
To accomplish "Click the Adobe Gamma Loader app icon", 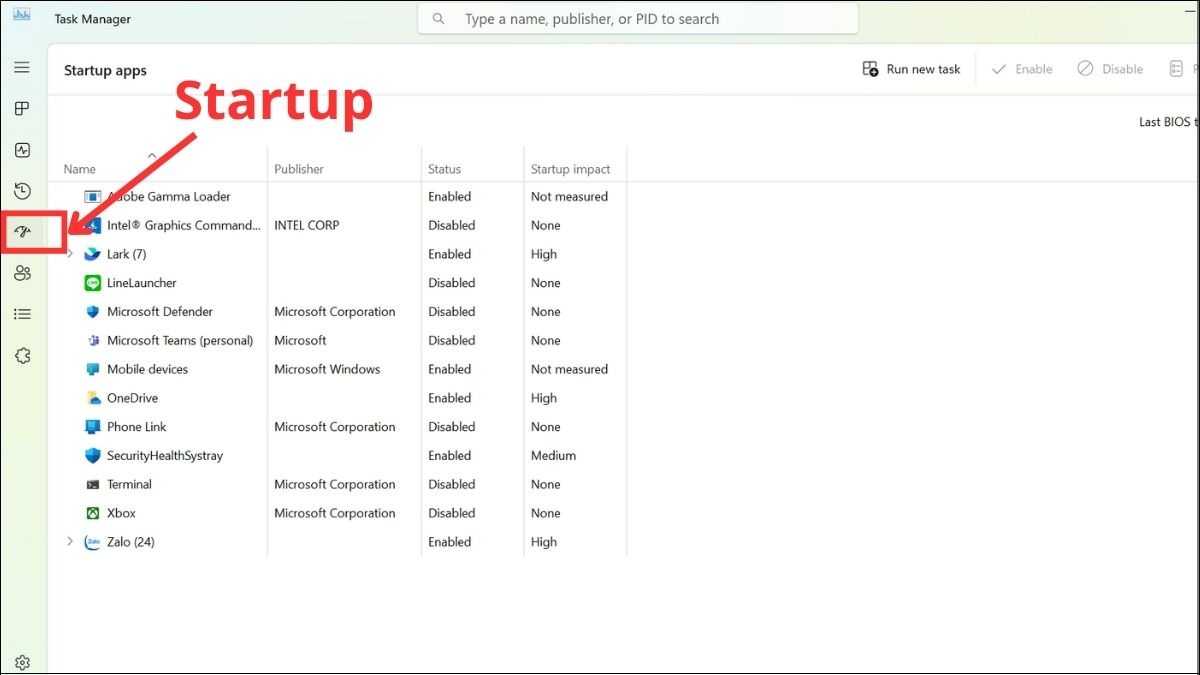I will point(93,197).
